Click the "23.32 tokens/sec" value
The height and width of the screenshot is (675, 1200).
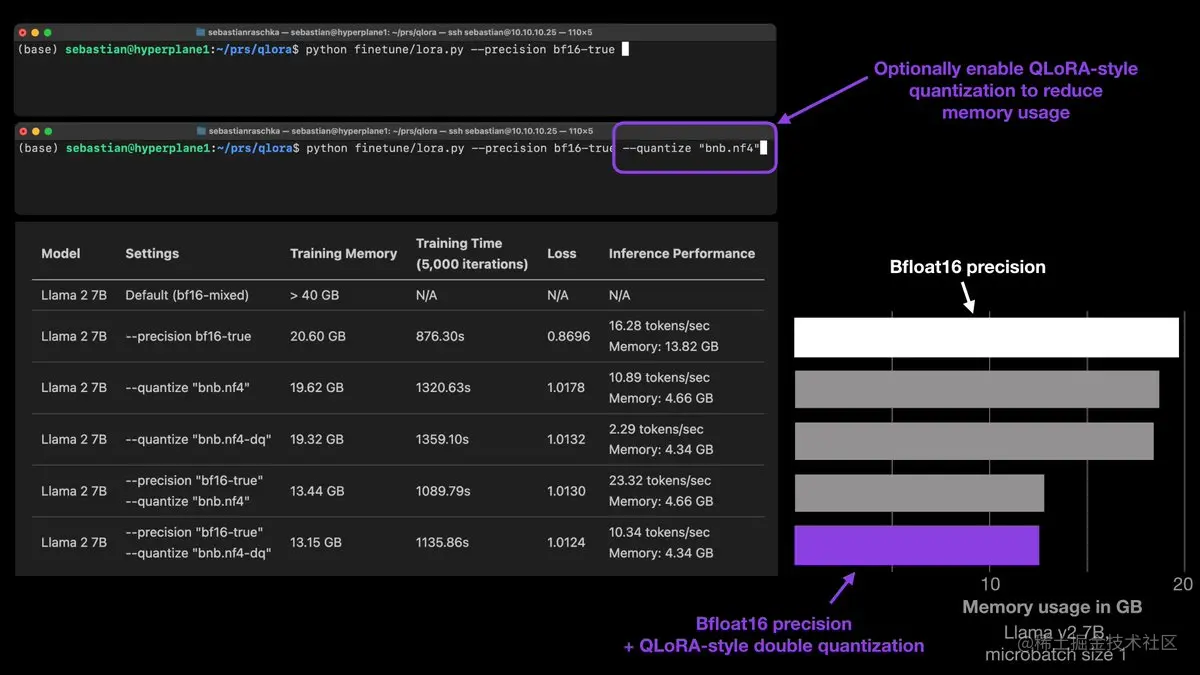[660, 481]
